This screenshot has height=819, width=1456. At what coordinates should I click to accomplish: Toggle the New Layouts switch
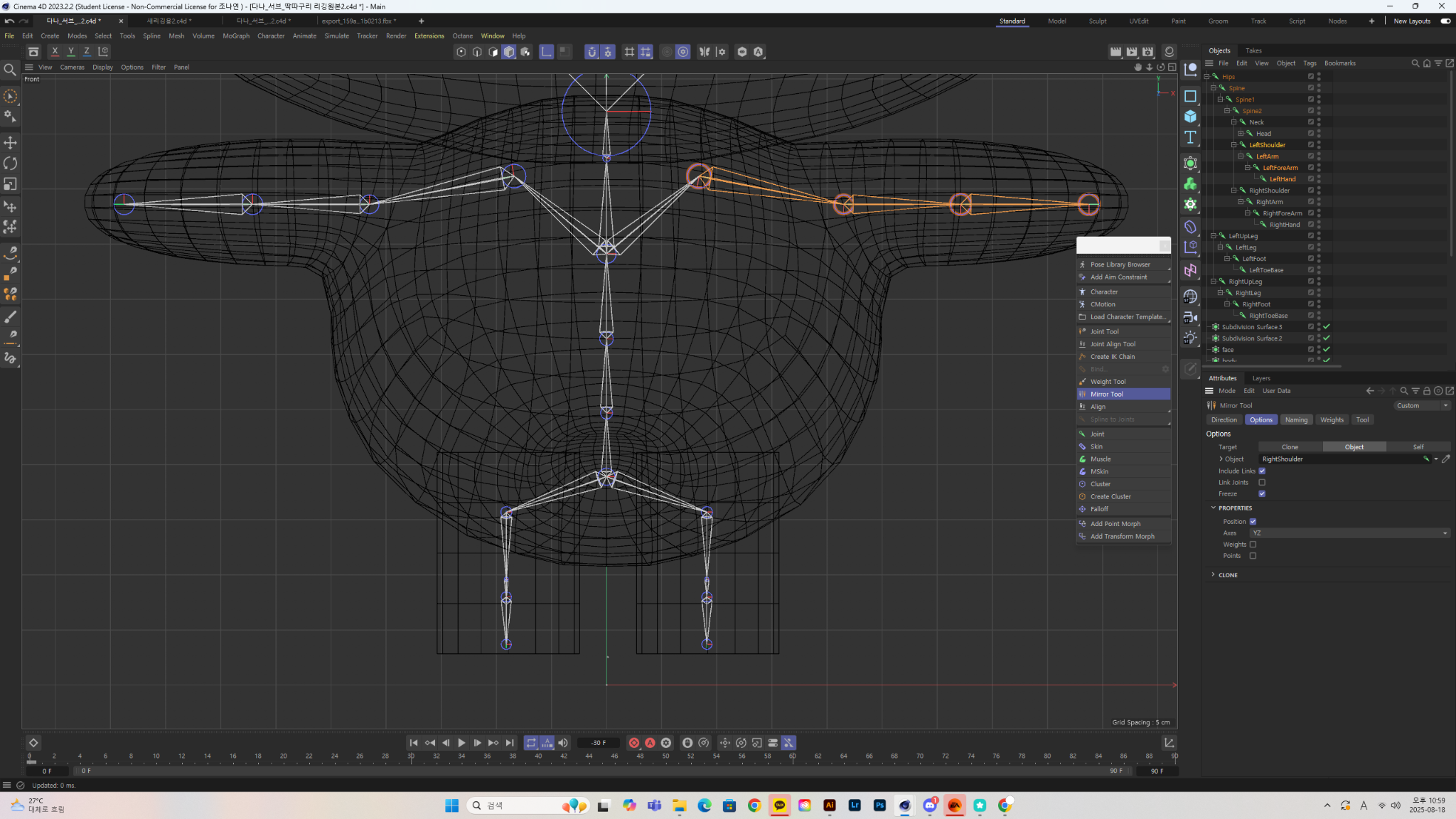pyautogui.click(x=1445, y=21)
